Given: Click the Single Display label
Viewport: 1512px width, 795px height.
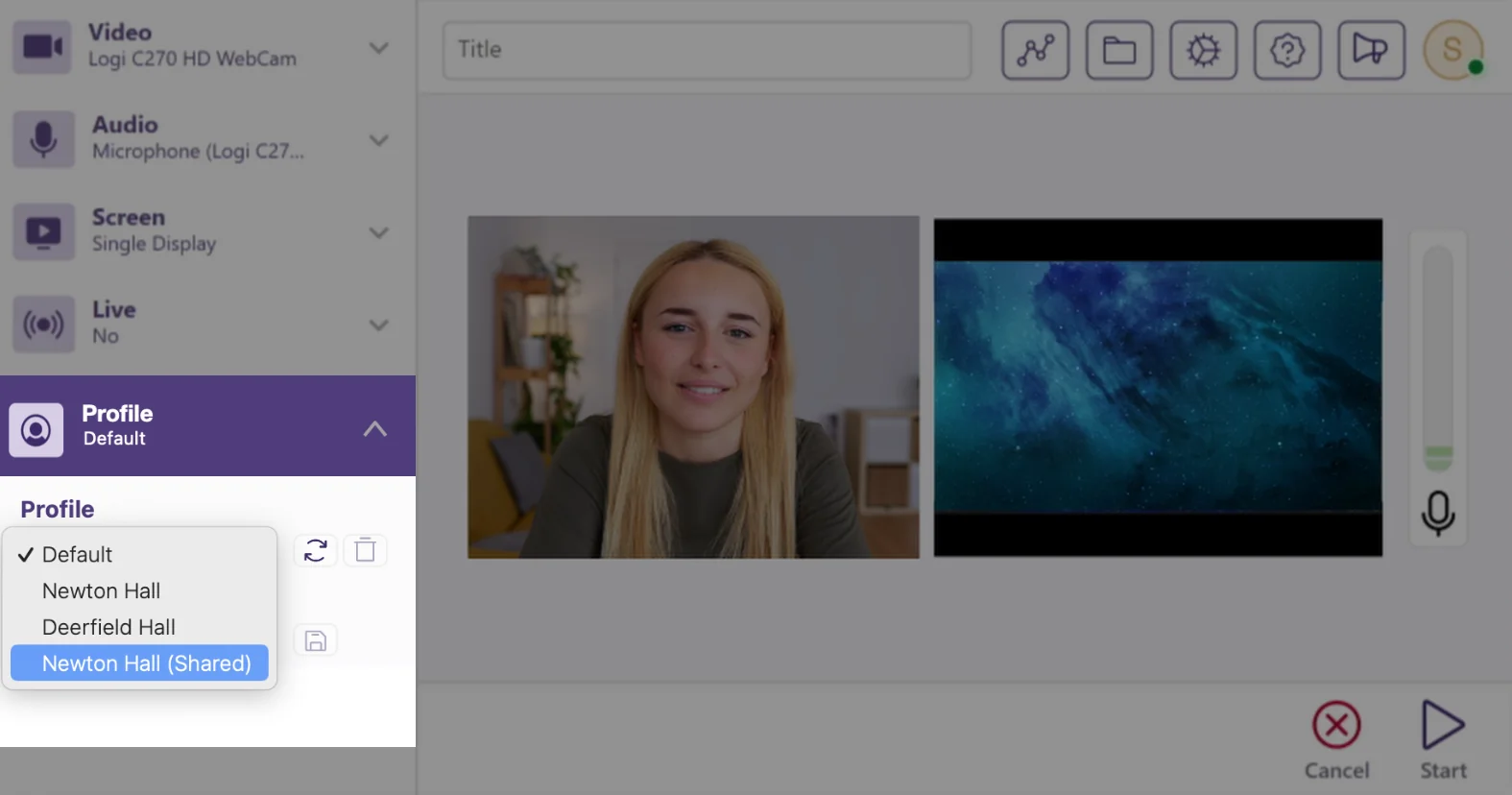Looking at the screenshot, I should pos(154,244).
